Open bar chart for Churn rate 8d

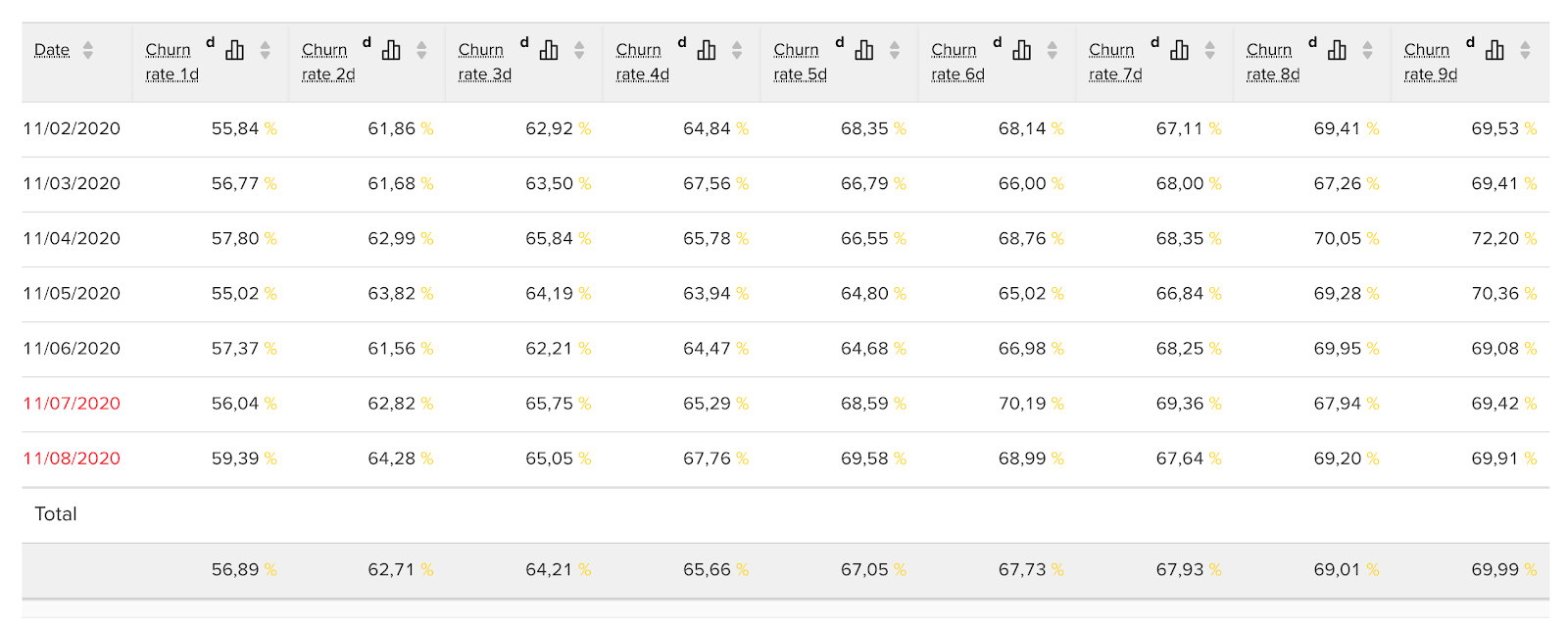click(1338, 50)
